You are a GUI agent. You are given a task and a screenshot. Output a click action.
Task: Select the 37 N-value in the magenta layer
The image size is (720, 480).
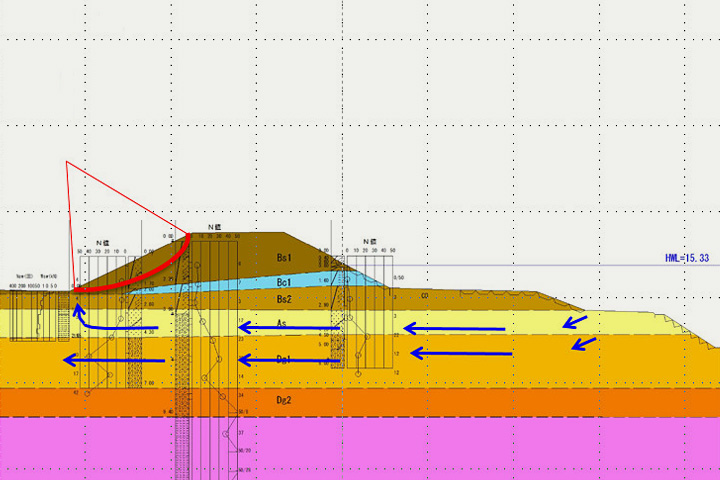241,433
